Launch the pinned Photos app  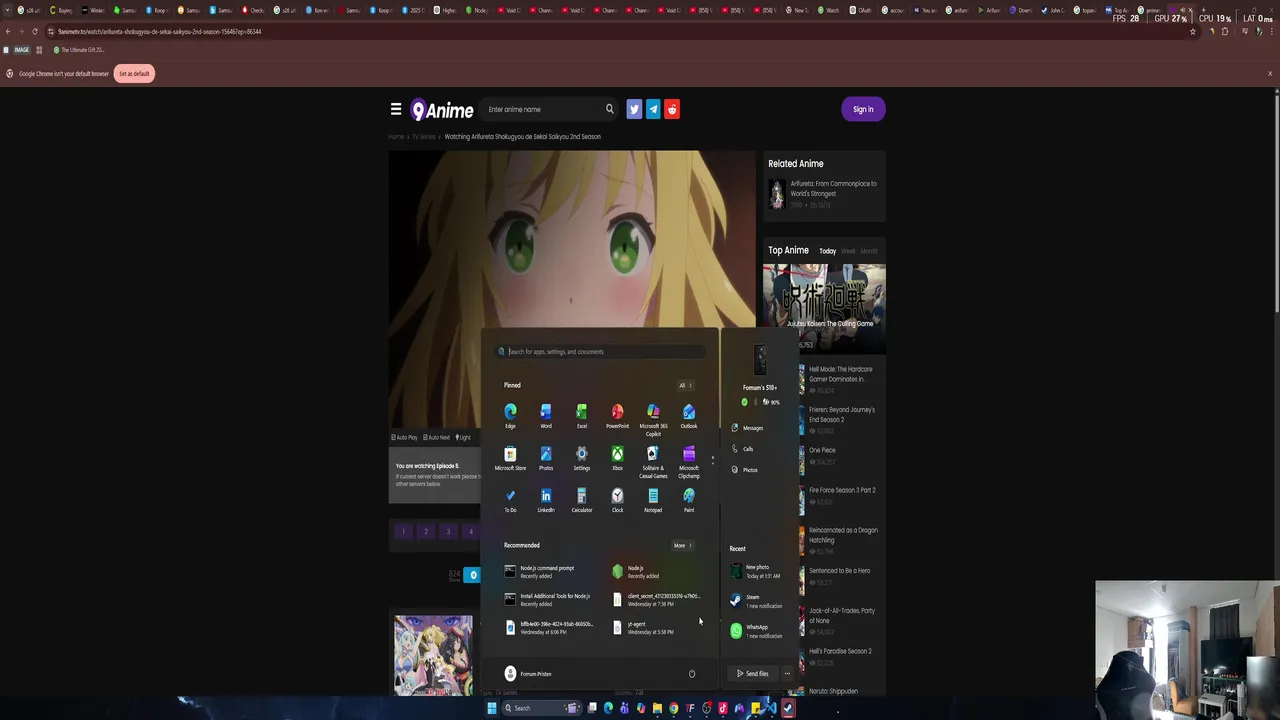[546, 458]
